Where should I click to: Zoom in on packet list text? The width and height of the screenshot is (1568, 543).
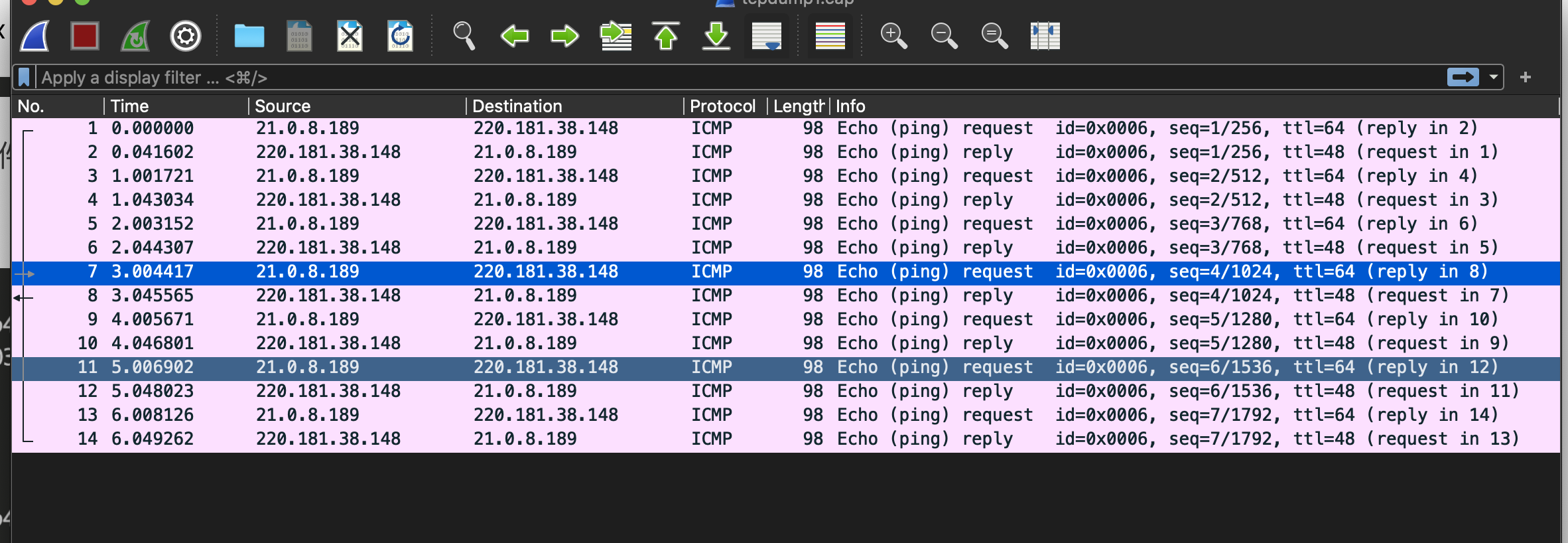pos(893,36)
